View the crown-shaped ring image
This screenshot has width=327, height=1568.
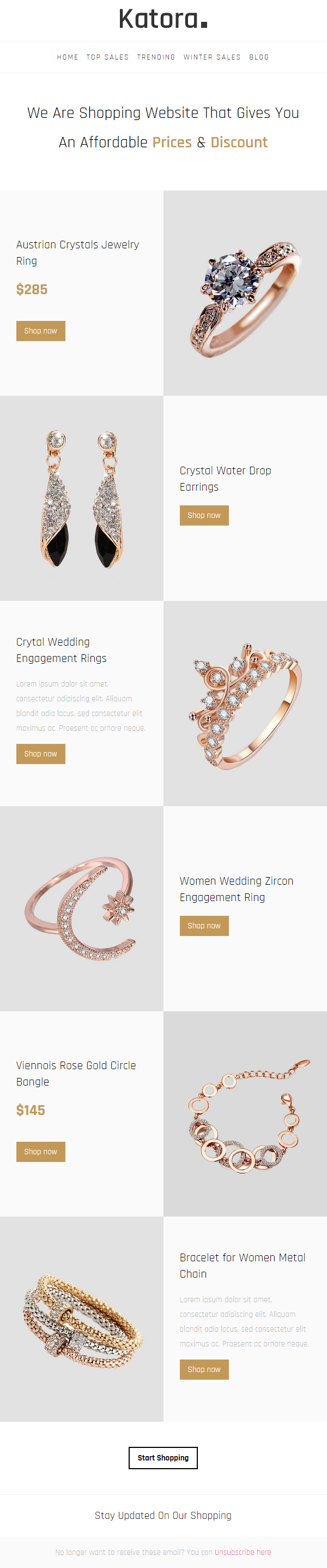coord(245,703)
